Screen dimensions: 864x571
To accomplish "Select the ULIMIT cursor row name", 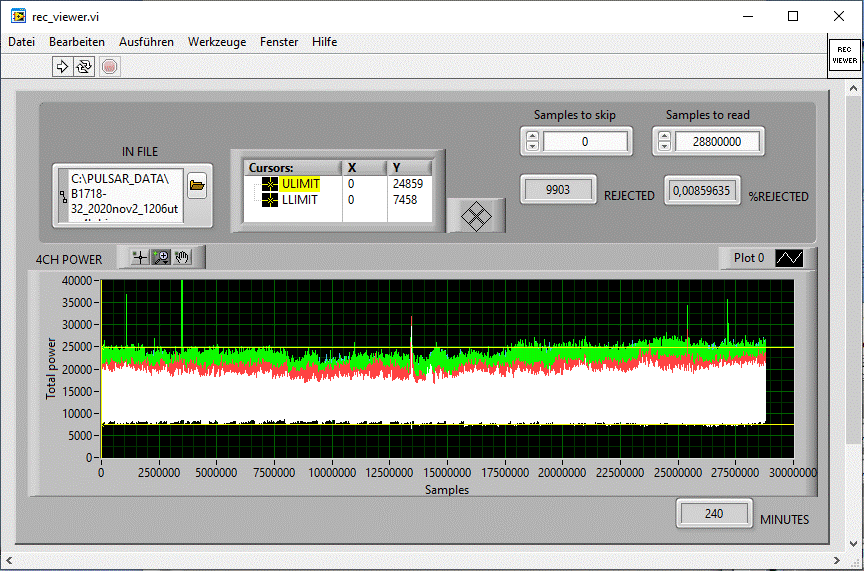I will click(x=300, y=184).
